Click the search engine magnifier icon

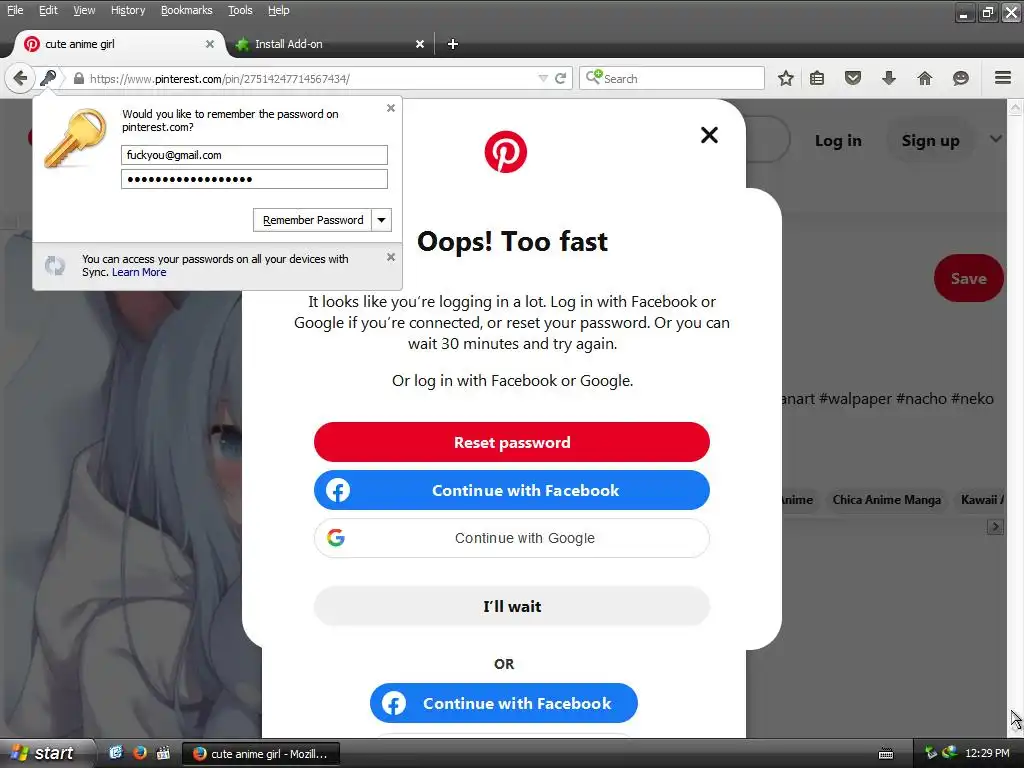(594, 78)
